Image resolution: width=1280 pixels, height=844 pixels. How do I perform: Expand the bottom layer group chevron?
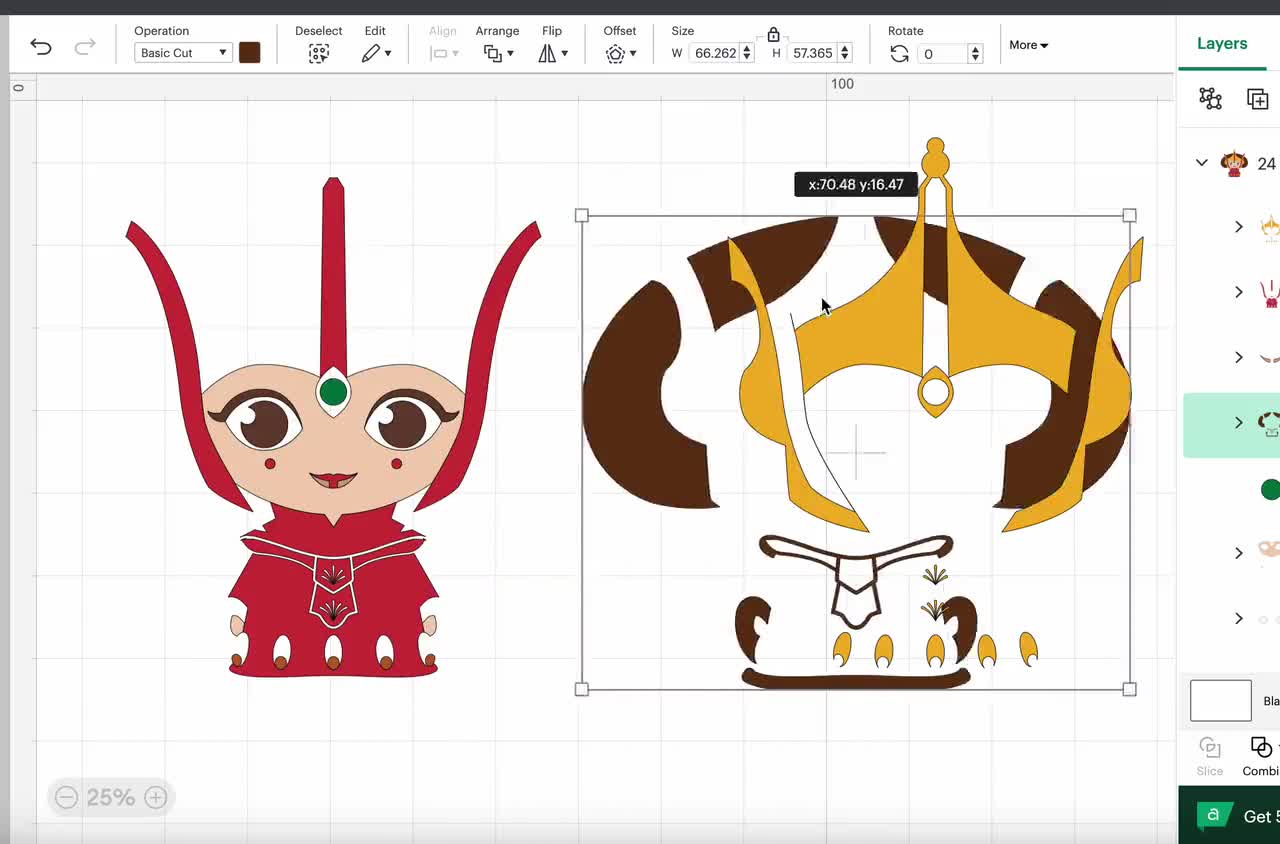click(x=1239, y=619)
